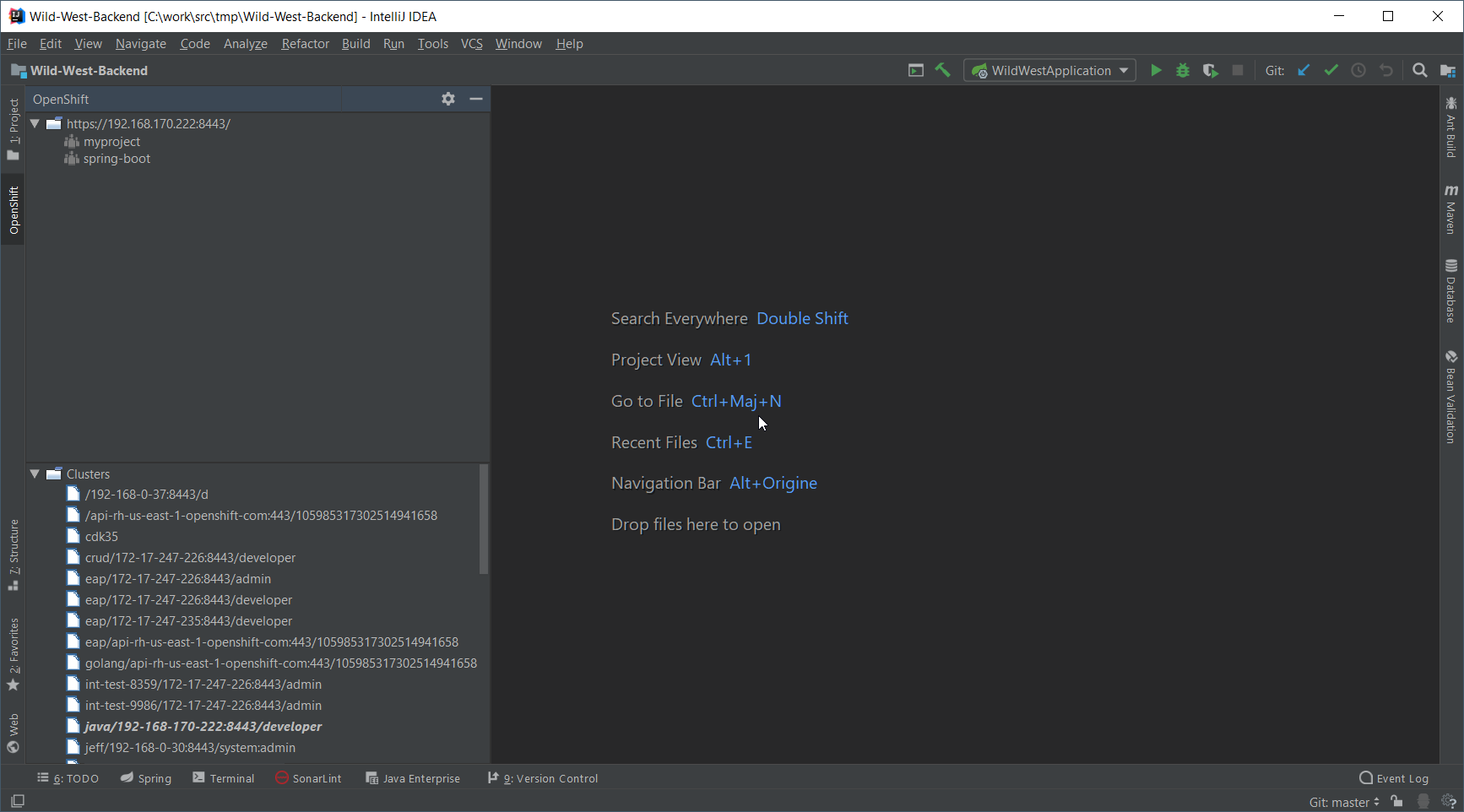Viewport: 1464px width, 812px height.
Task: Open the Web tool window
Action: (x=14, y=733)
